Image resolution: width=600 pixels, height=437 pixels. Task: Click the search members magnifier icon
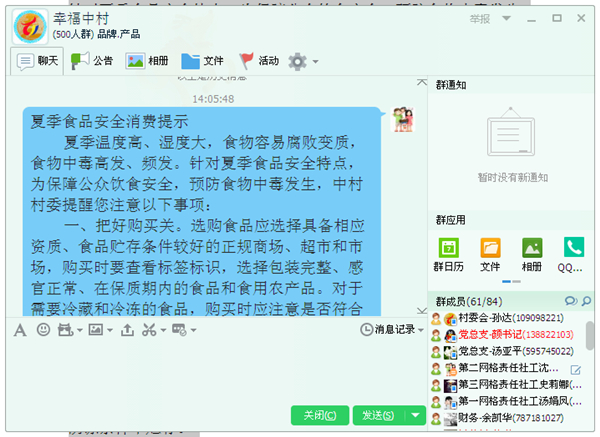pyautogui.click(x=586, y=301)
